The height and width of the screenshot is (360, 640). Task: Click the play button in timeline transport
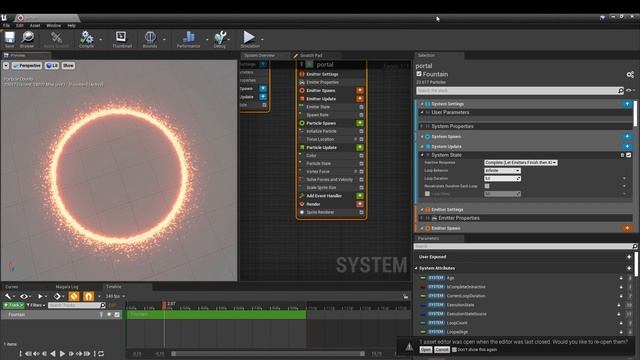(x=62, y=353)
